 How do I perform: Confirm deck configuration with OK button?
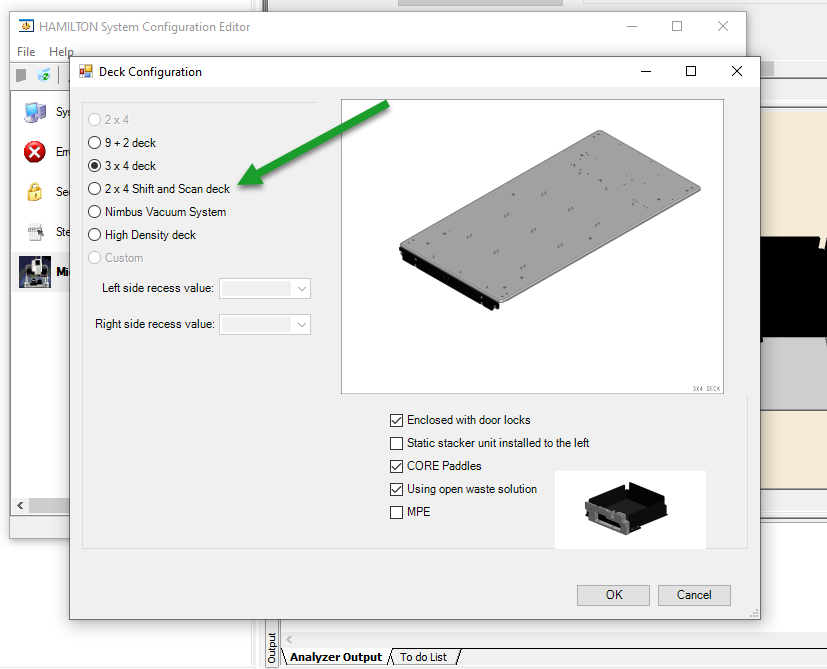click(x=613, y=595)
